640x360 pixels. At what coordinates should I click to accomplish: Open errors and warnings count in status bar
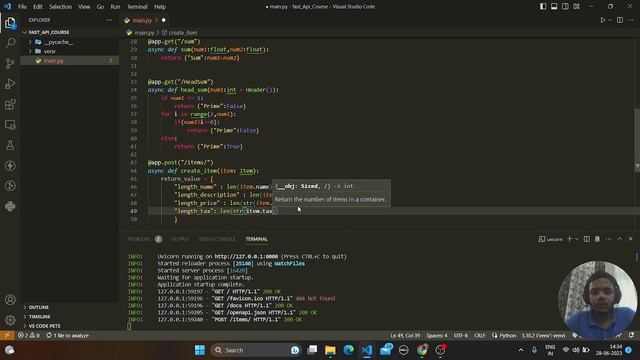pyautogui.click(x=29, y=336)
